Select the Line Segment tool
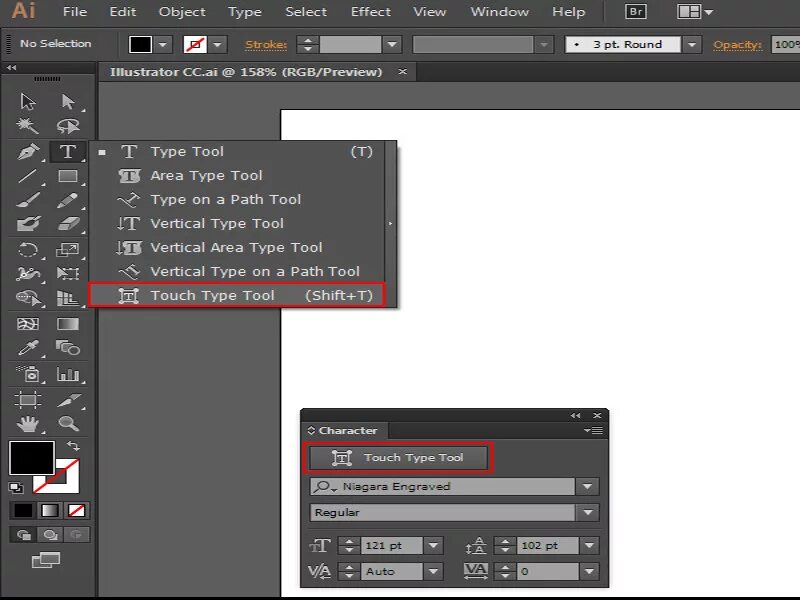The width and height of the screenshot is (800, 600). click(28, 176)
